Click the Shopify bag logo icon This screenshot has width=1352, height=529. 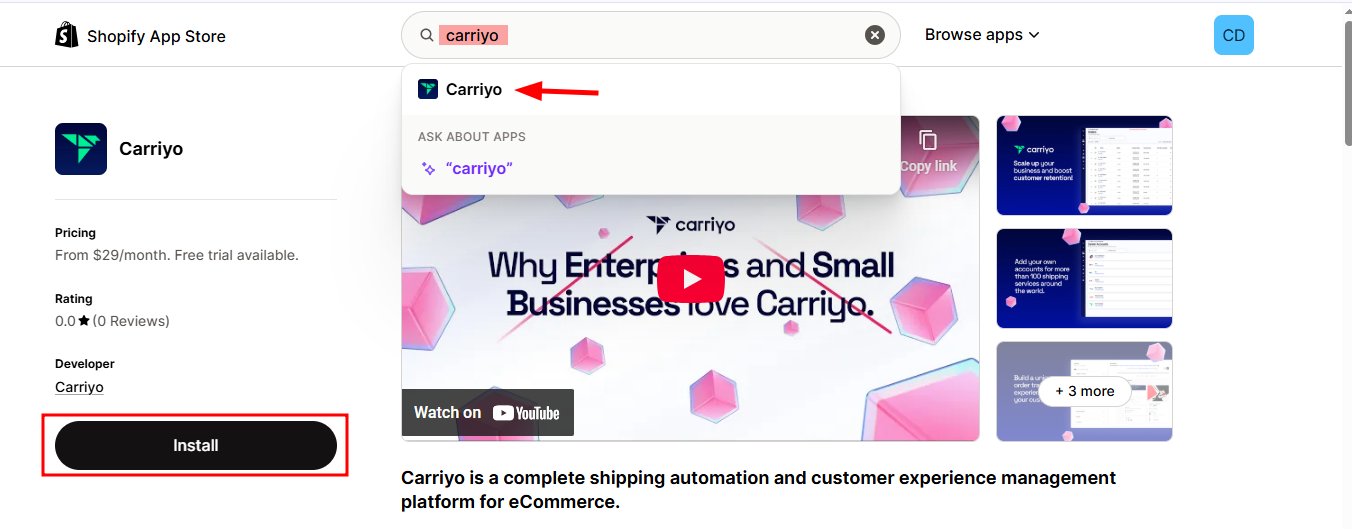coord(67,35)
